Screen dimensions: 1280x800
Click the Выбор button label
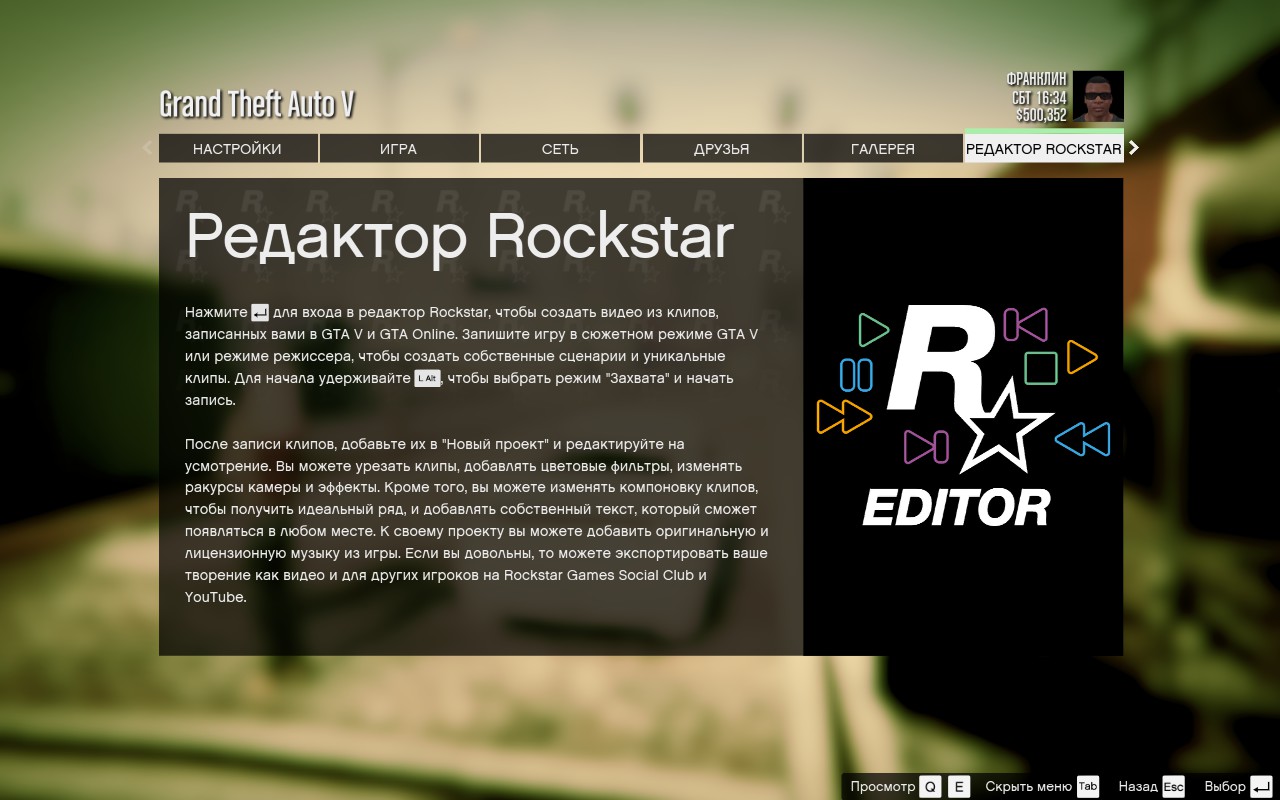pyautogui.click(x=1225, y=787)
